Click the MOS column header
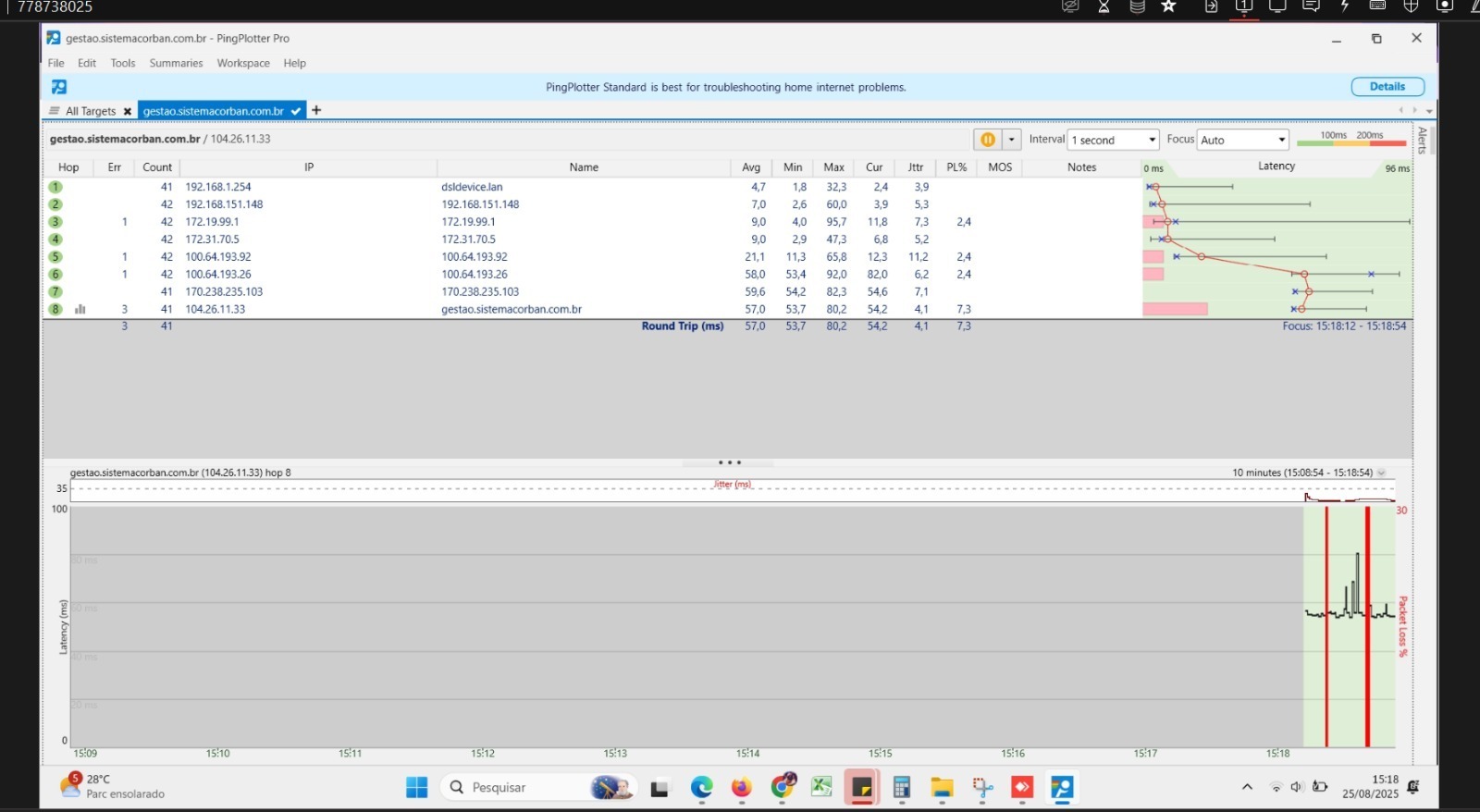1480x812 pixels. click(1000, 167)
